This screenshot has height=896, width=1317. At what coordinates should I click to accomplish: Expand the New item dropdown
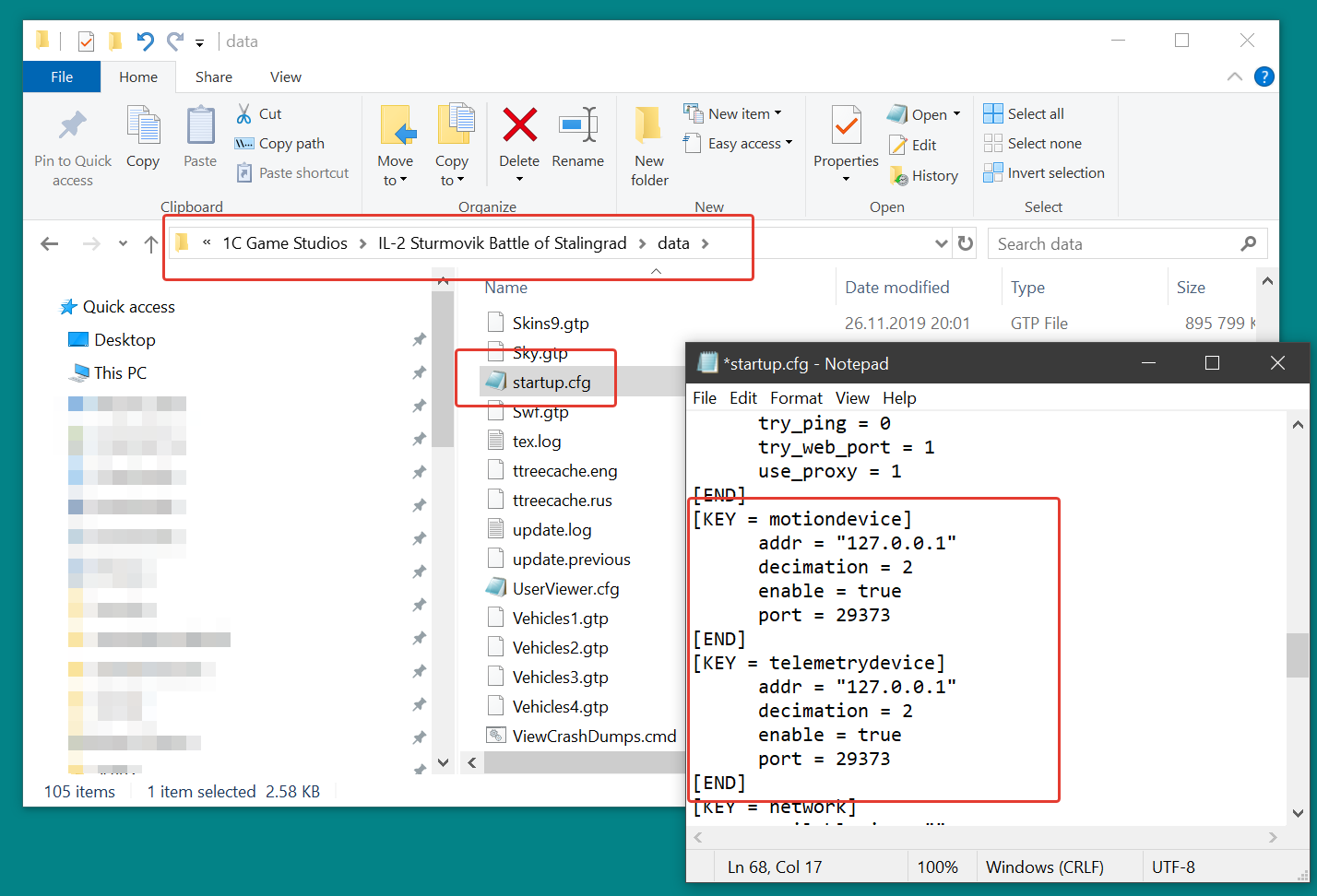click(x=778, y=113)
